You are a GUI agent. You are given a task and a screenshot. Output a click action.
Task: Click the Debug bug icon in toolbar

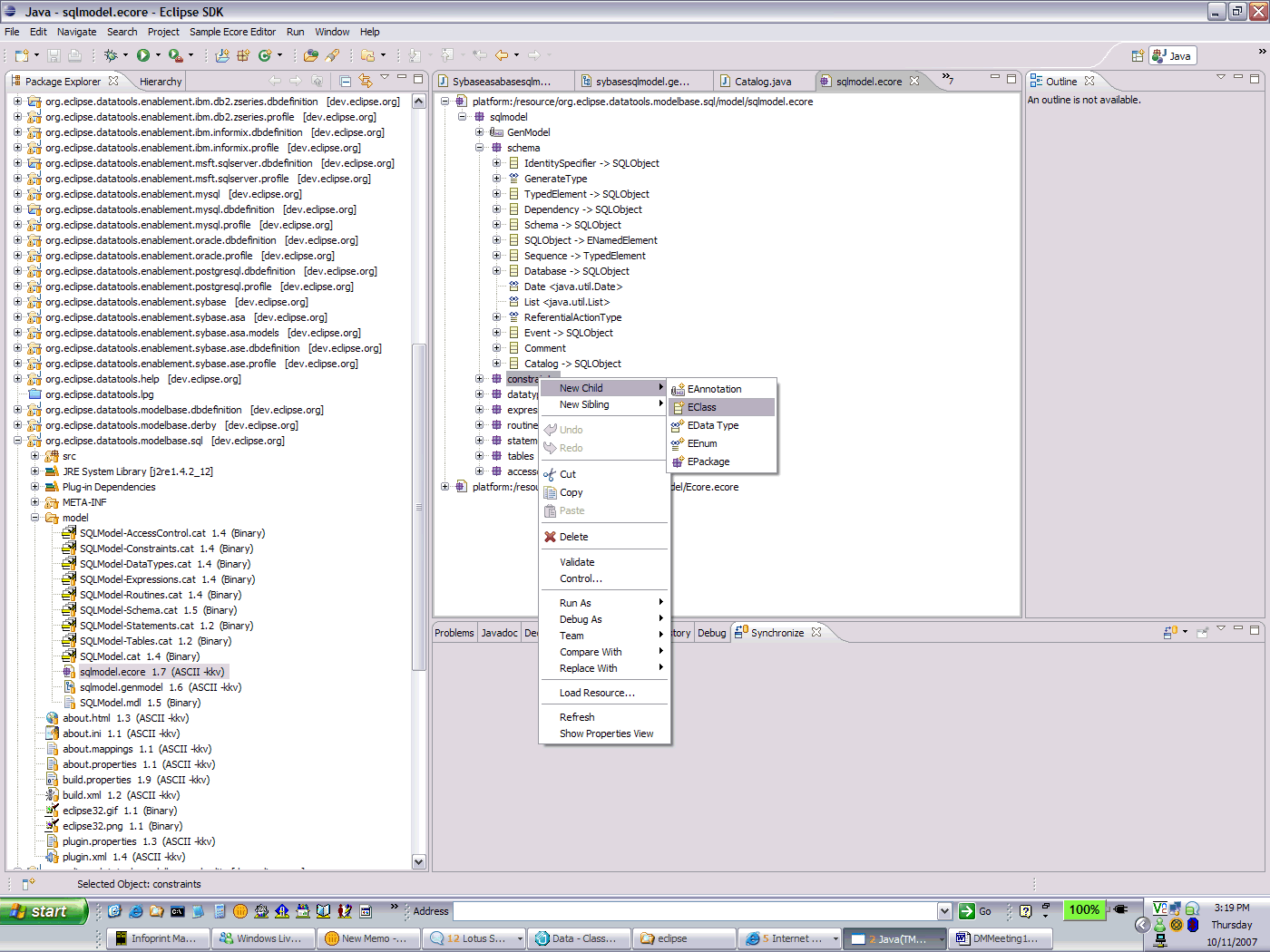[x=111, y=55]
